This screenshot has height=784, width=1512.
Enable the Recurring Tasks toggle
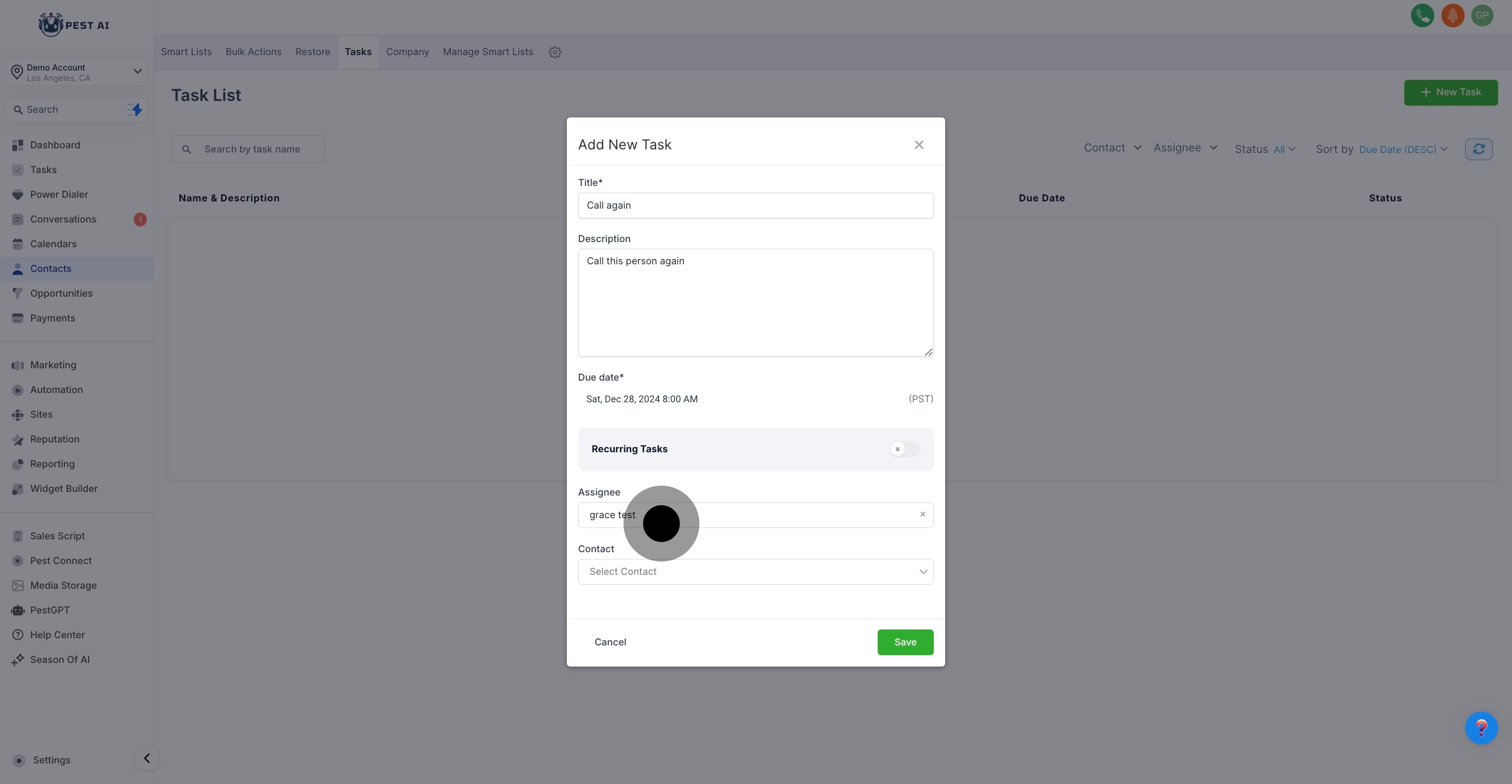[x=904, y=449]
